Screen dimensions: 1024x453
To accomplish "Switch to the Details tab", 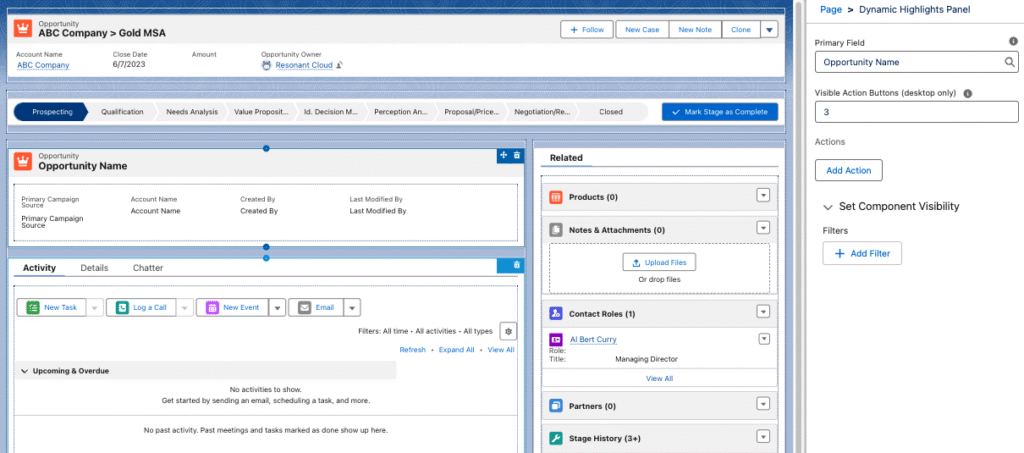I will [94, 268].
